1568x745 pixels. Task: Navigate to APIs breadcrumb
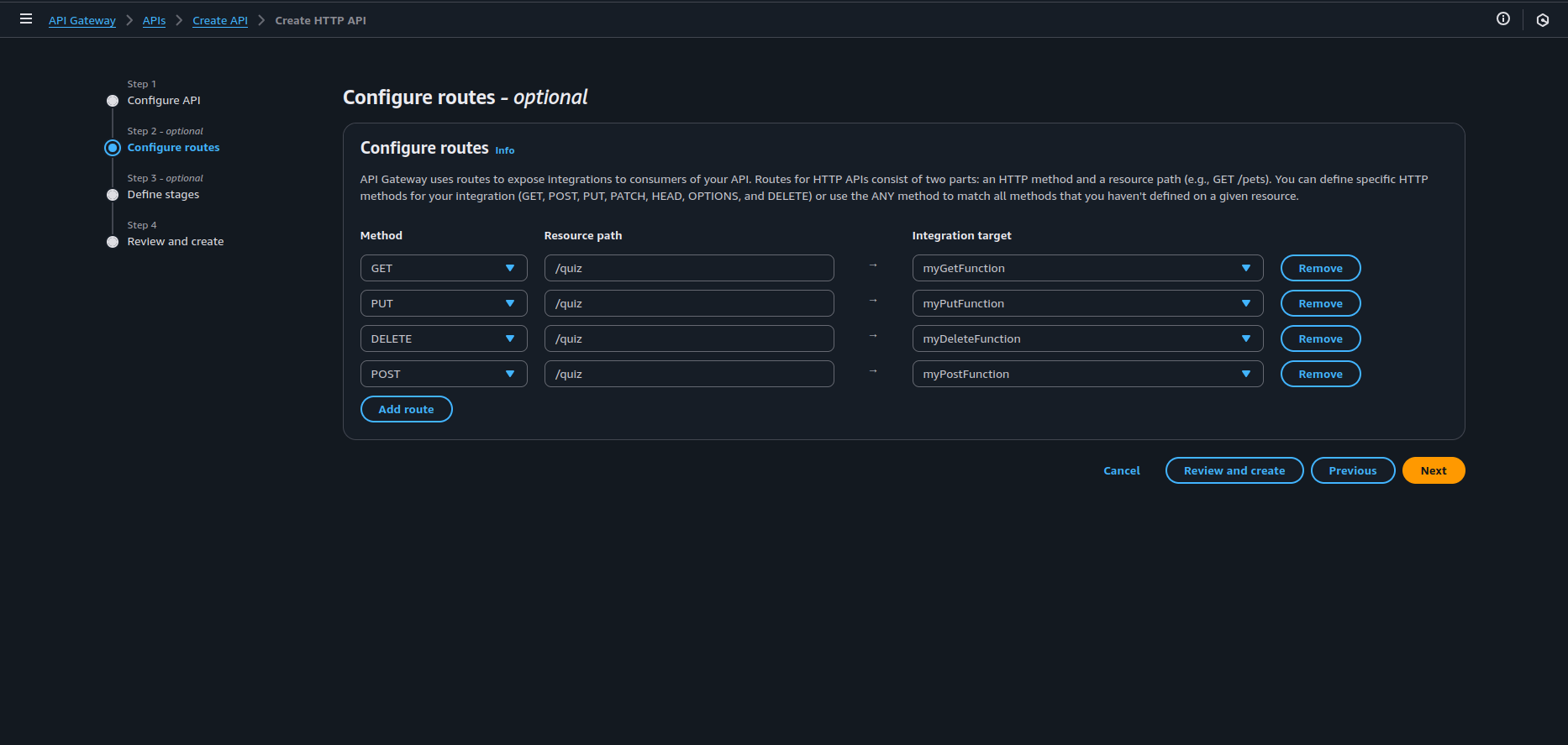click(154, 20)
